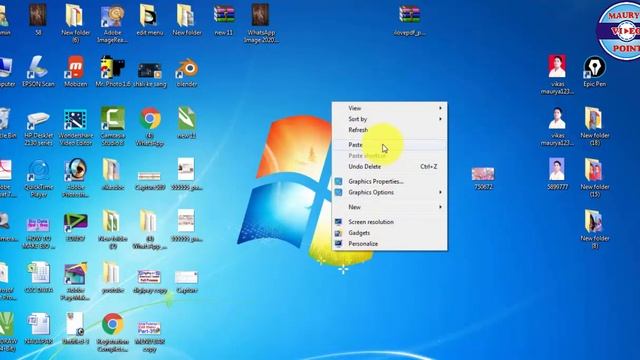Open Gadgets from the context menu
Screen dimensions: 640x360
click(390, 233)
